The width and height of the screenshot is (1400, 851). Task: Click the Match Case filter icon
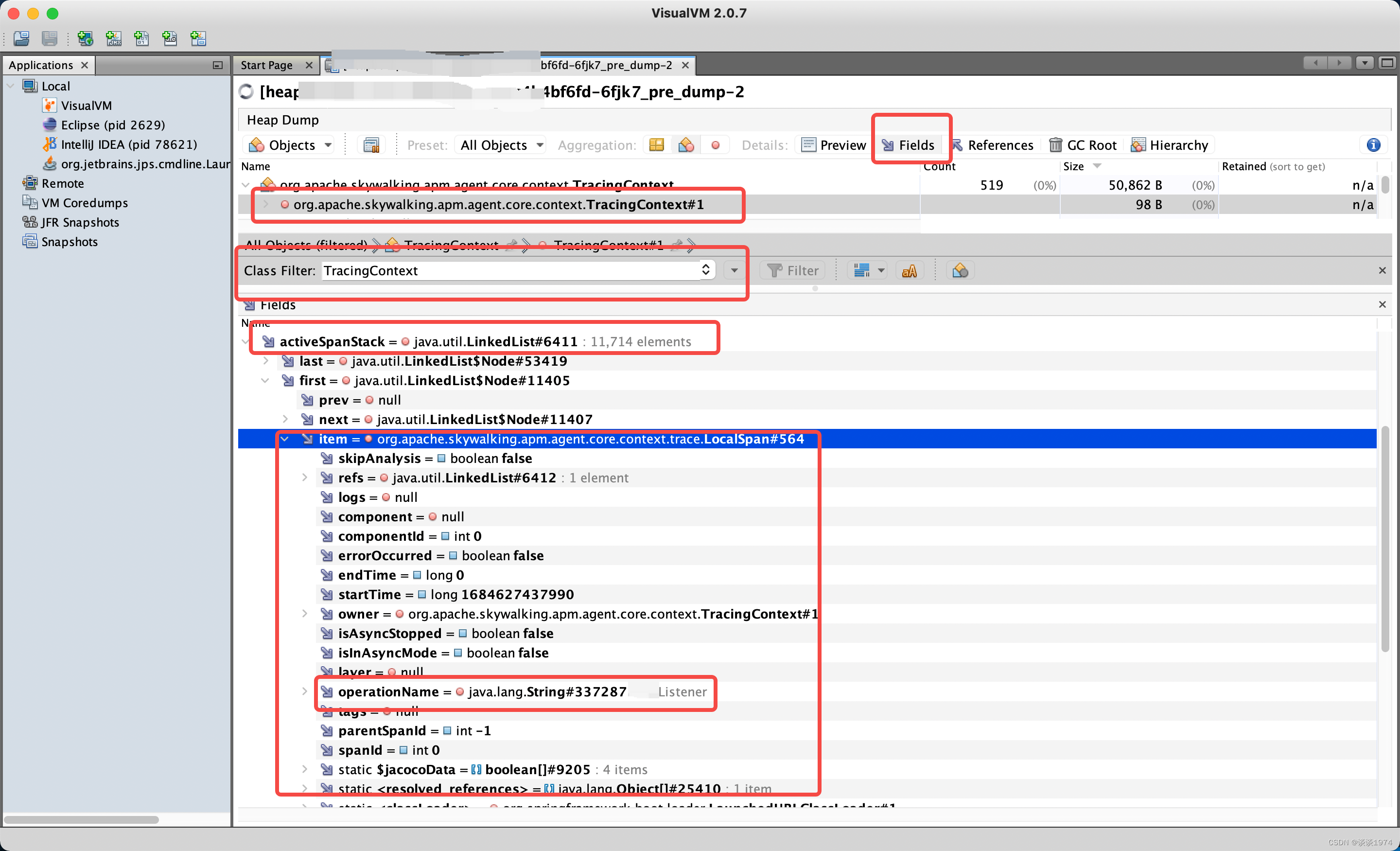pos(909,270)
